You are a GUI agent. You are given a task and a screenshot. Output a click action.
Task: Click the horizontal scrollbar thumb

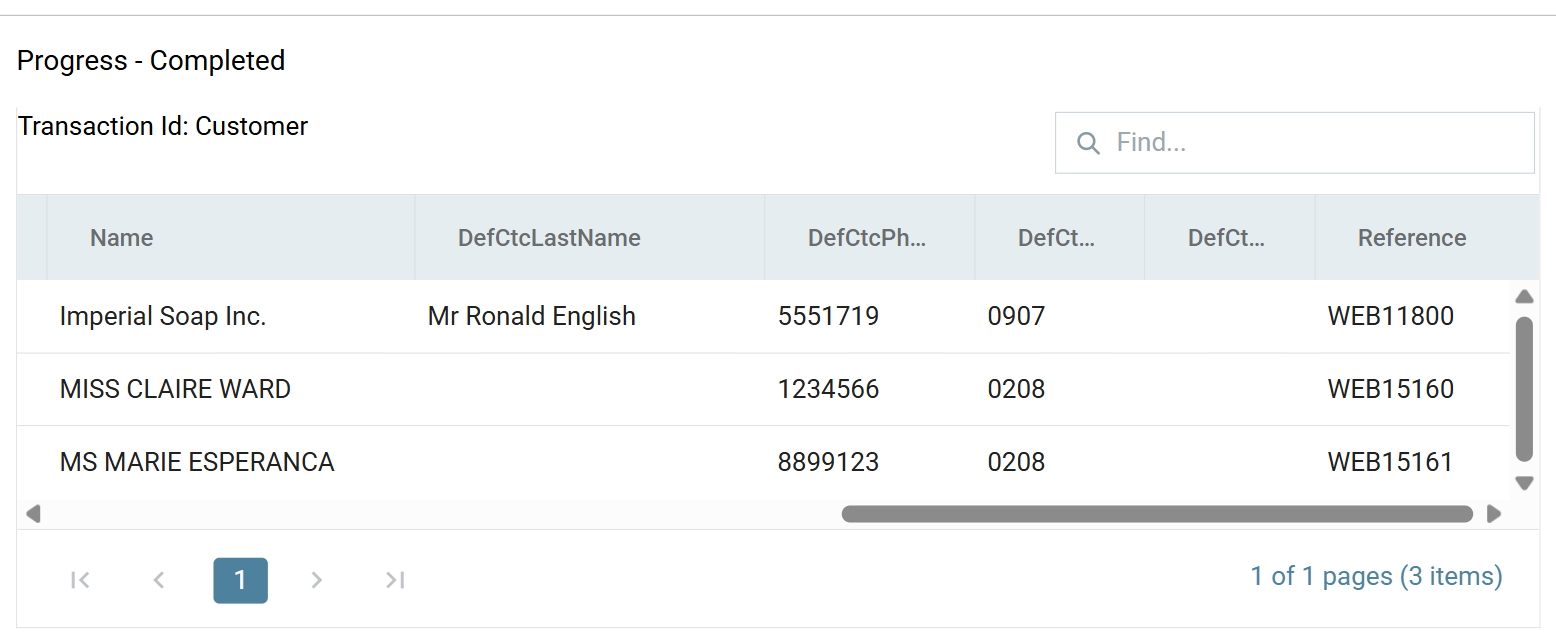1158,514
